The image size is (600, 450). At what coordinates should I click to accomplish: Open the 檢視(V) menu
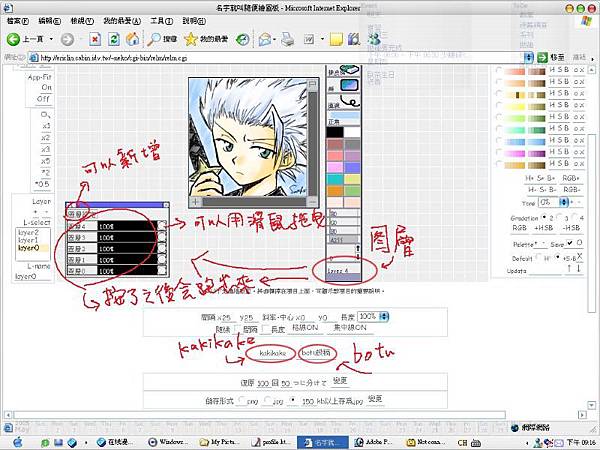coord(82,21)
